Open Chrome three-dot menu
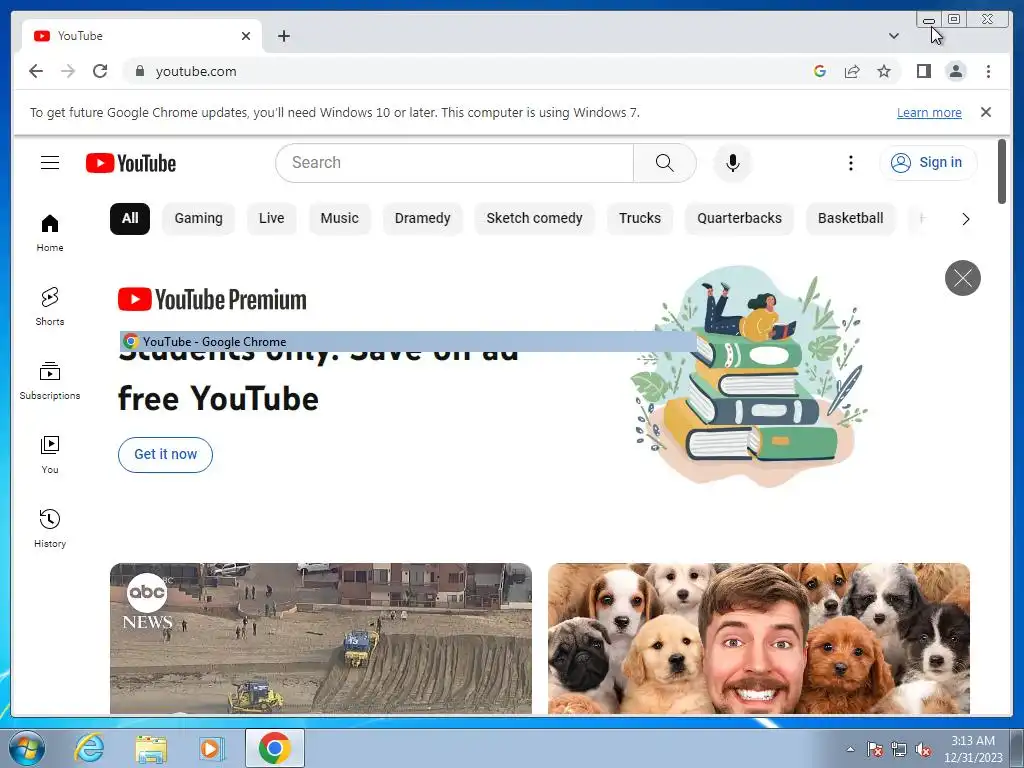1024x768 pixels. click(x=988, y=71)
